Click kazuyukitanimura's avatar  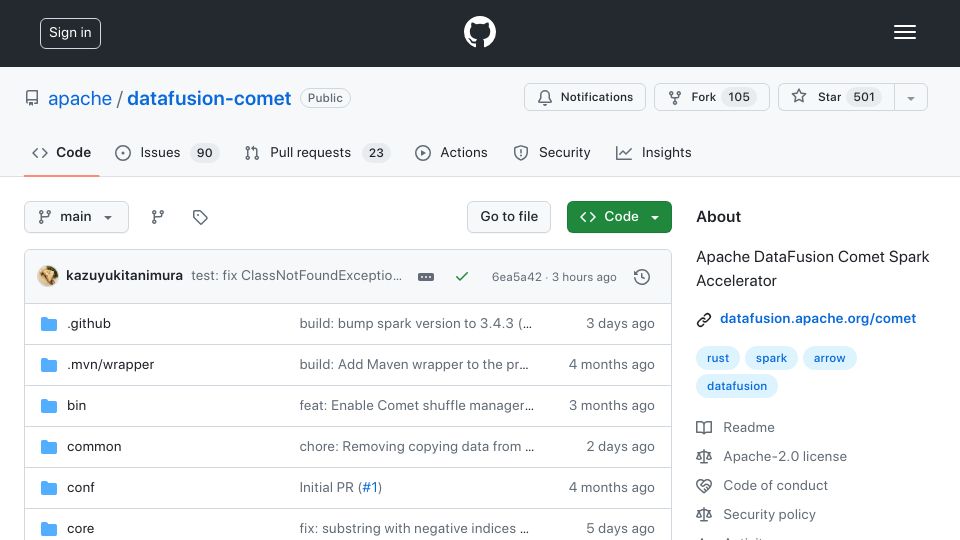click(48, 276)
